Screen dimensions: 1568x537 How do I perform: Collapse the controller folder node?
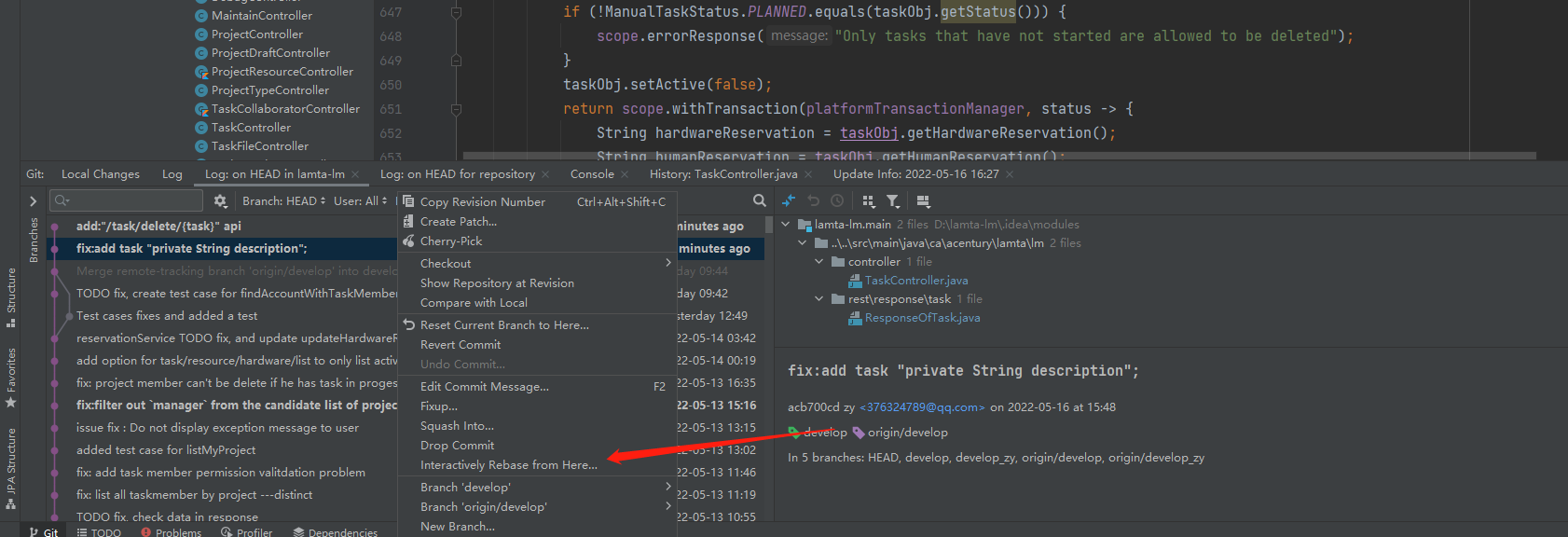819,262
